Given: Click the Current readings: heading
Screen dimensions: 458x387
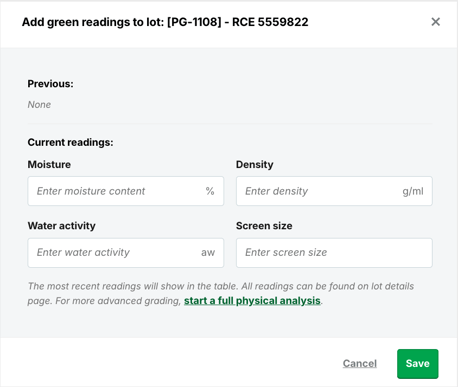Looking at the screenshot, I should pyautogui.click(x=70, y=142).
